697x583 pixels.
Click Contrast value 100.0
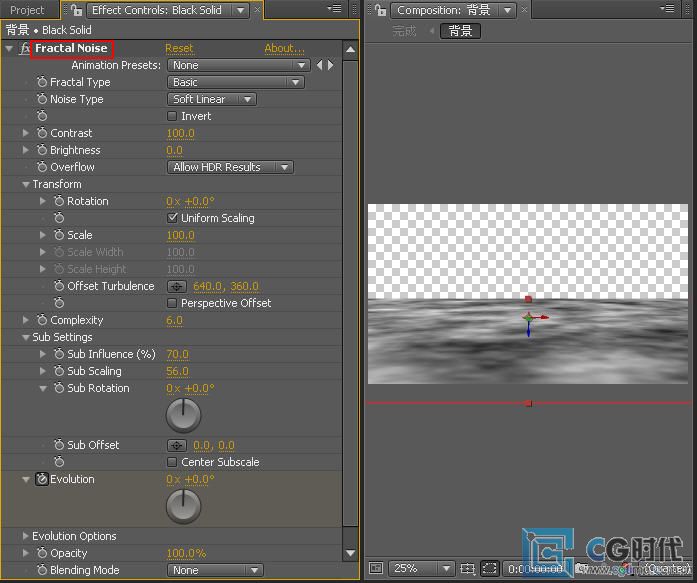[180, 133]
